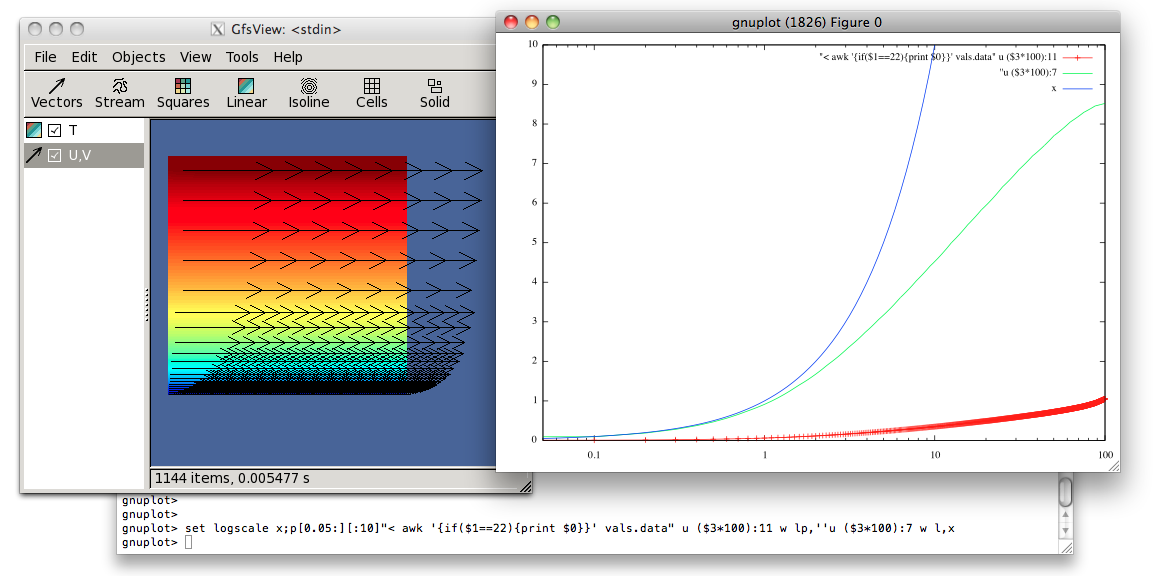Click the X11 icon in GfsView title bar
Viewport: 1160px width, 576px height.
pyautogui.click(x=218, y=30)
